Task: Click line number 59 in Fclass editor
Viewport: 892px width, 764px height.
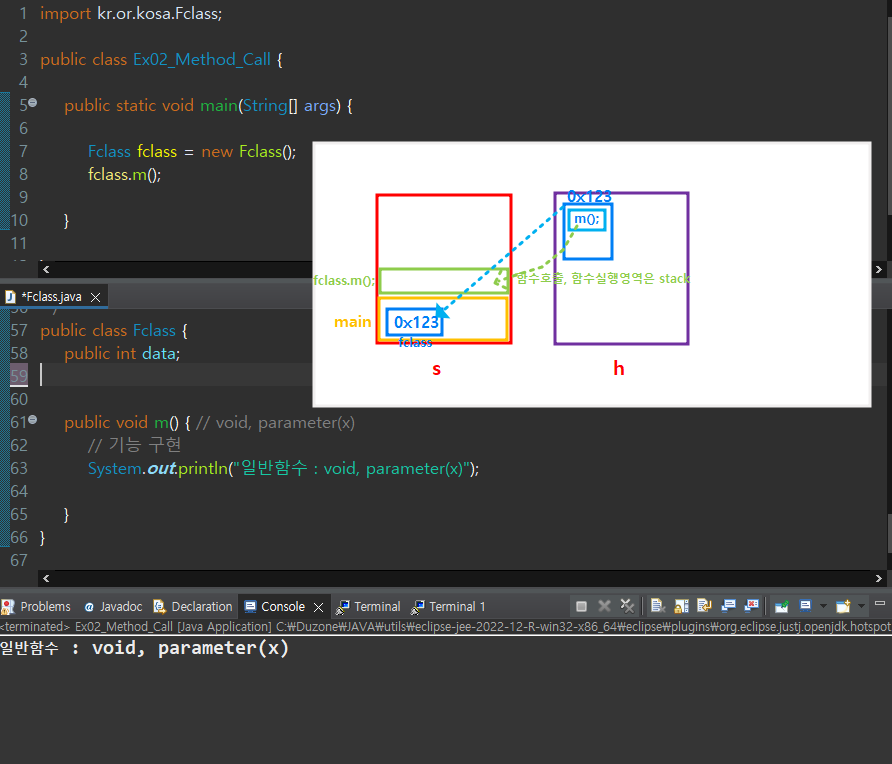Action: (x=19, y=375)
